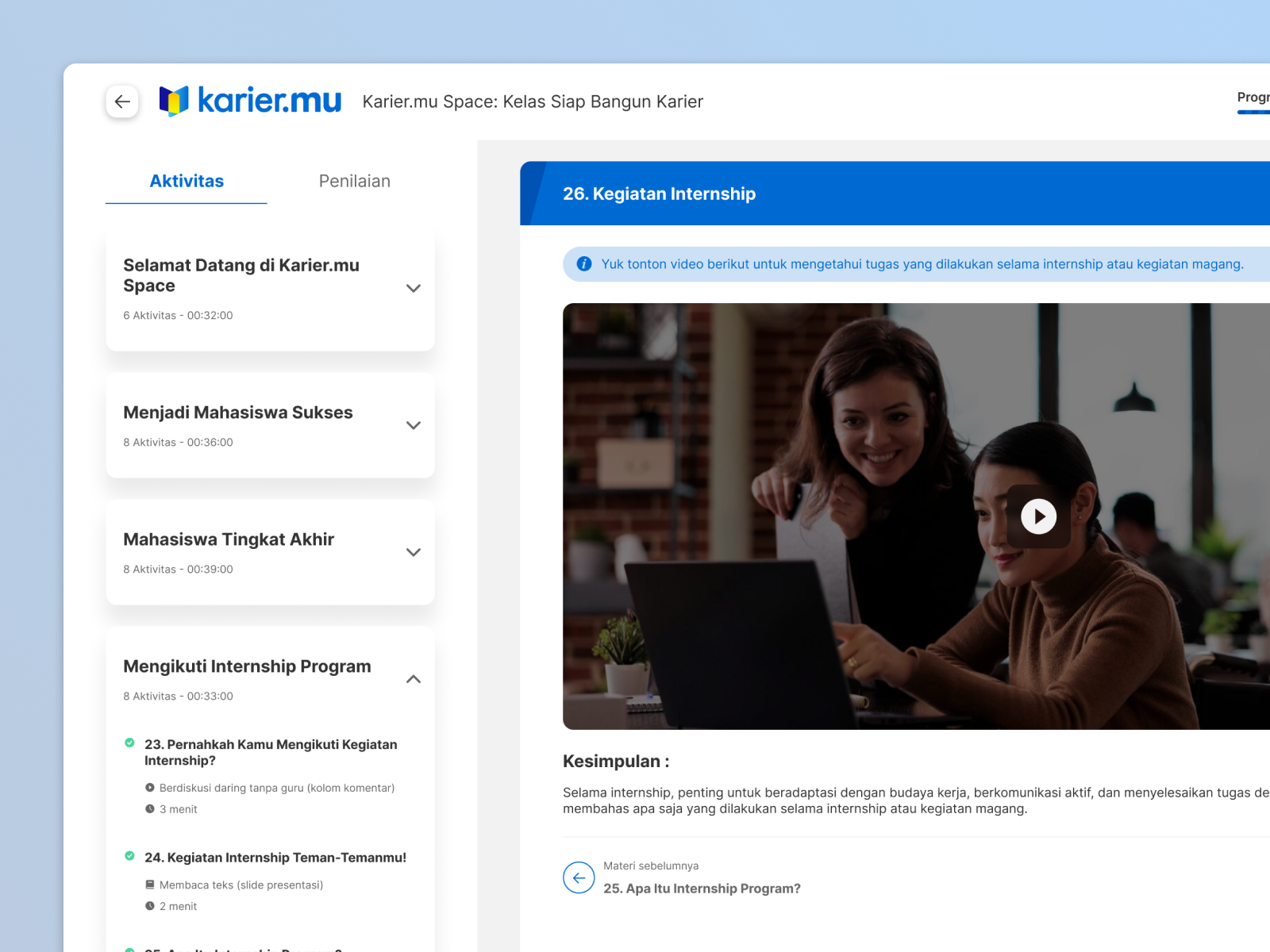Viewport: 1270px width, 952px height.
Task: Click Berdiskusi daring tanpa guru text
Action: (277, 788)
